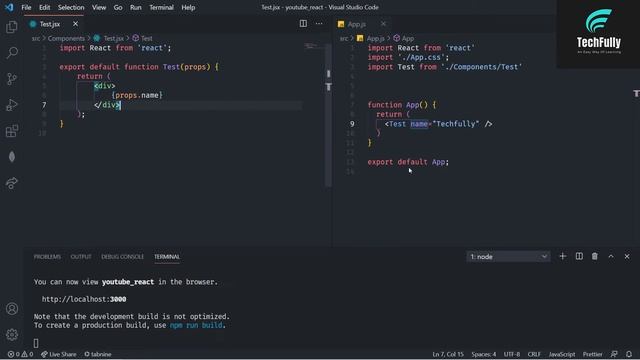
Task: Open the Live Share activity bar view
Action: pos(12,183)
